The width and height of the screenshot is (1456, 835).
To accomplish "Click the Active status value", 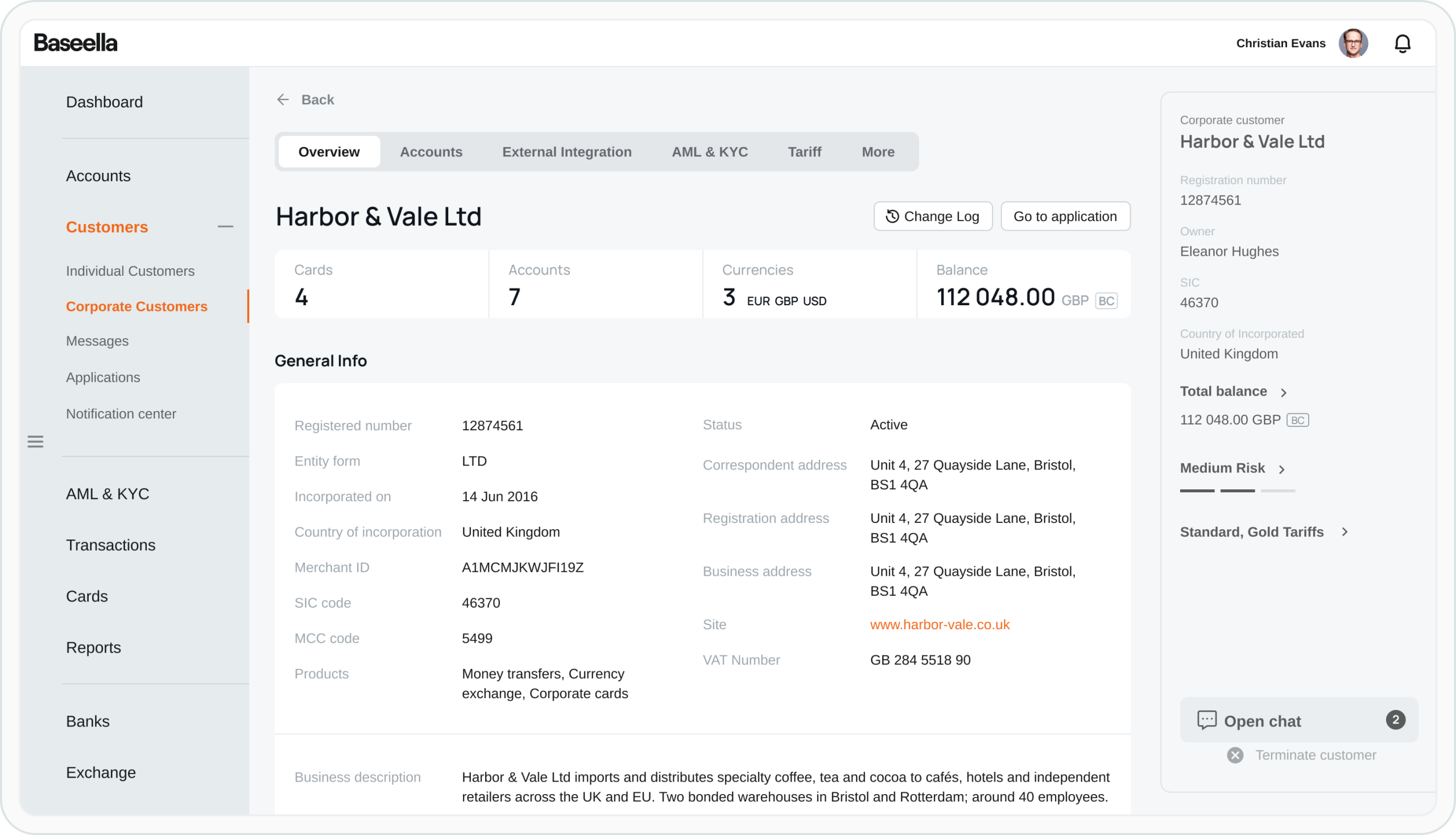I will [x=888, y=425].
